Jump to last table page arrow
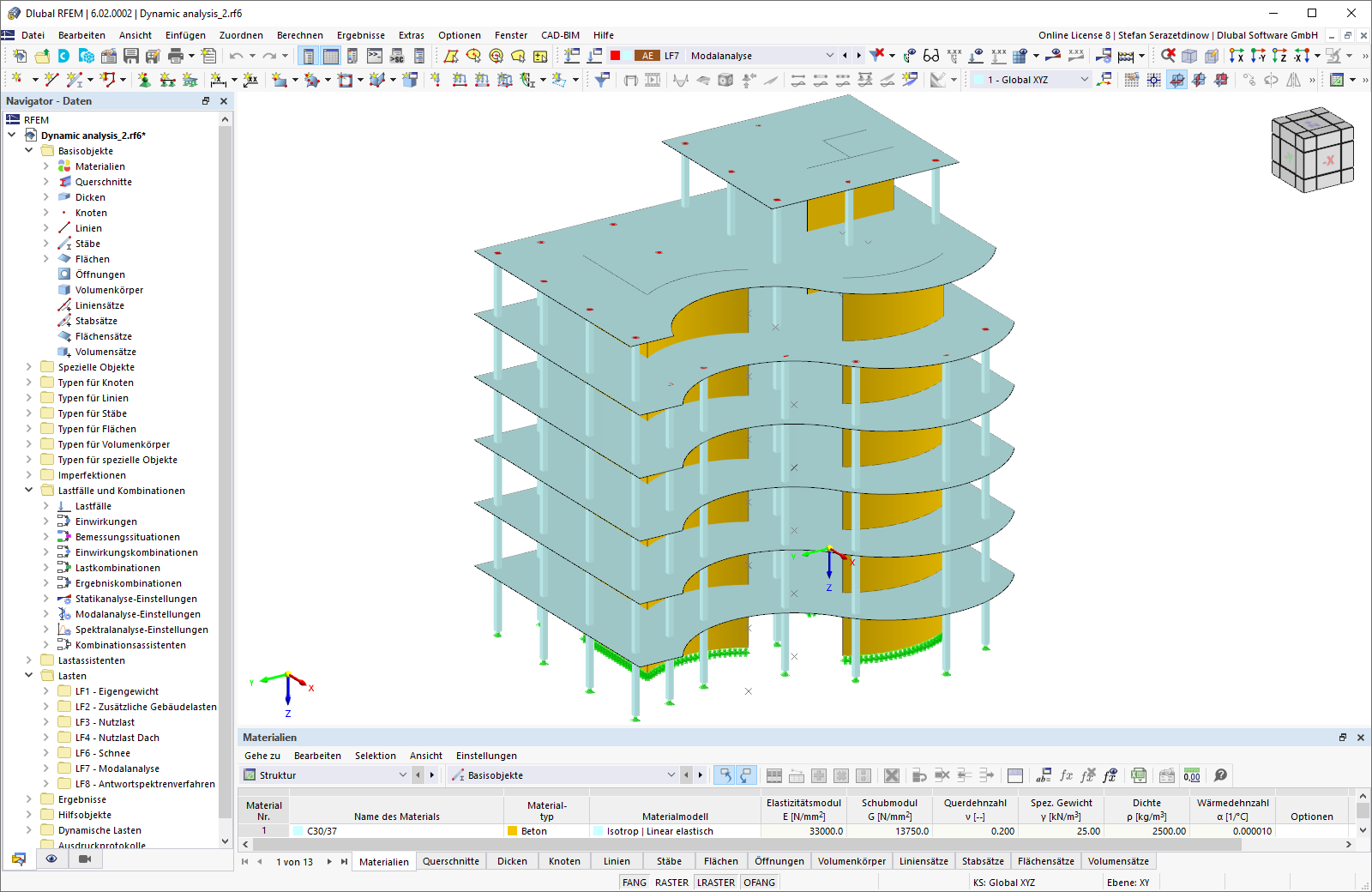The width and height of the screenshot is (1372, 892). click(x=344, y=861)
